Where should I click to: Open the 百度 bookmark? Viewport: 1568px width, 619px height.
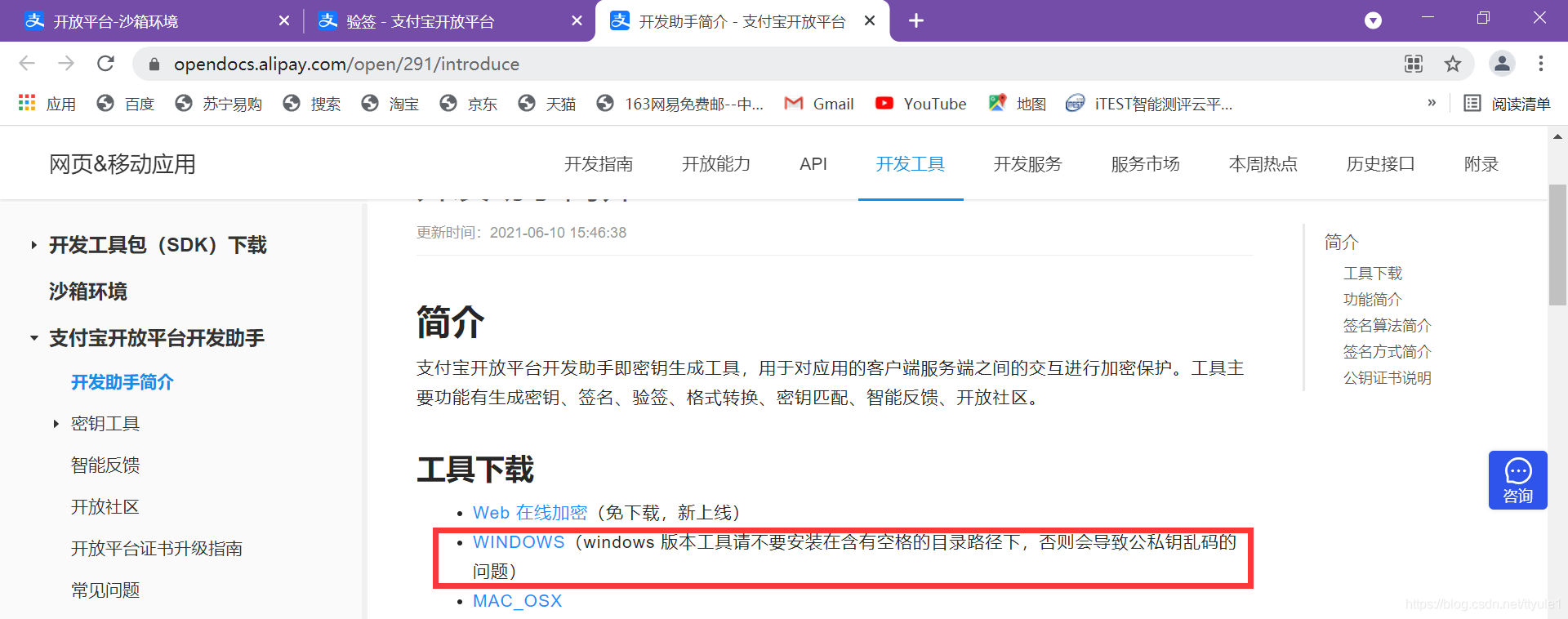126,104
